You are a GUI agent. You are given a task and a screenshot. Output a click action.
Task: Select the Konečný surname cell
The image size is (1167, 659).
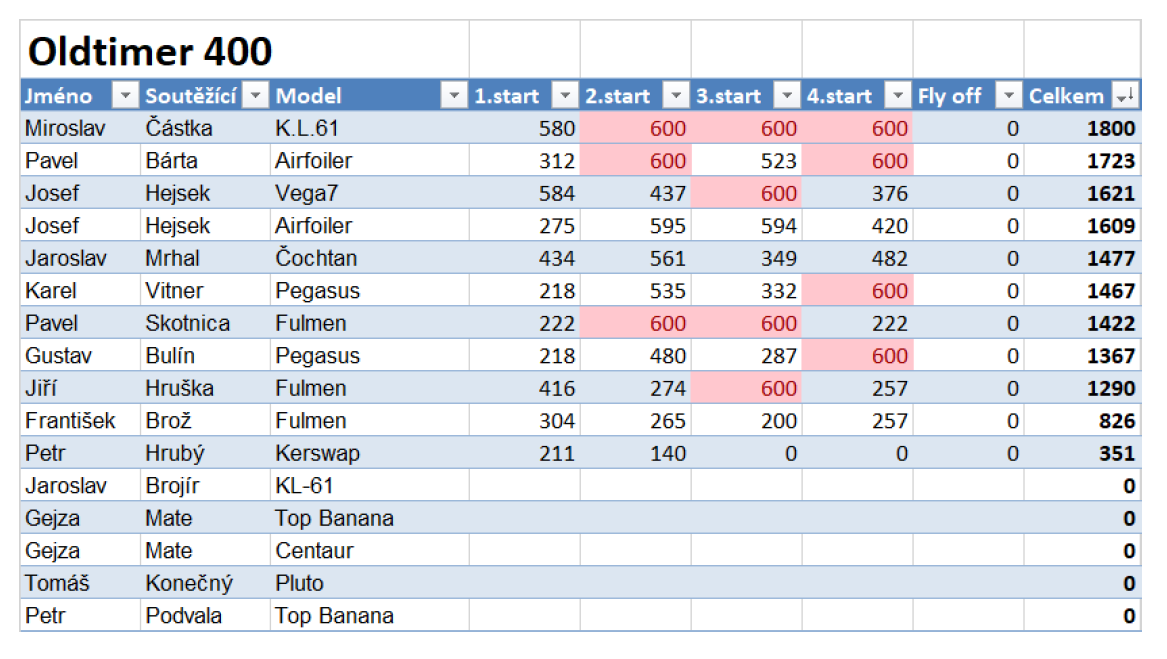[x=205, y=582]
